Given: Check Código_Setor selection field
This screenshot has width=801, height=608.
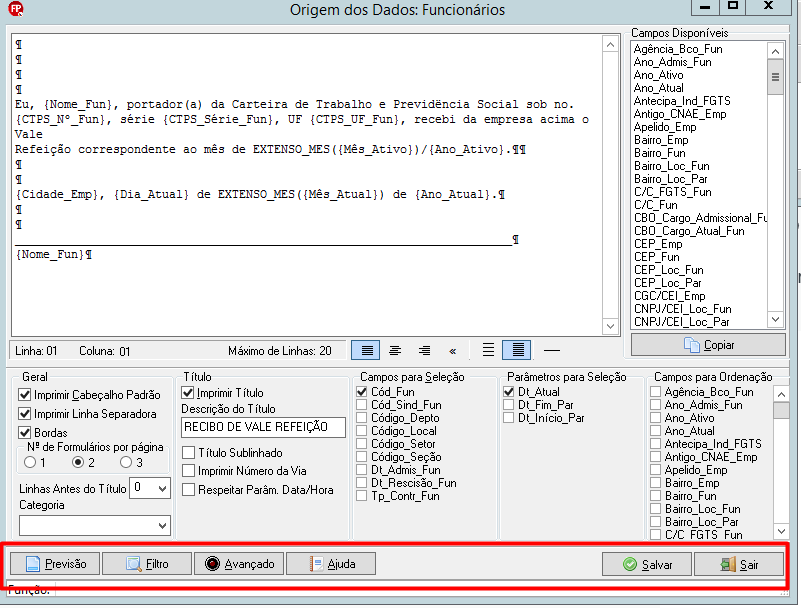Looking at the screenshot, I should click(362, 444).
